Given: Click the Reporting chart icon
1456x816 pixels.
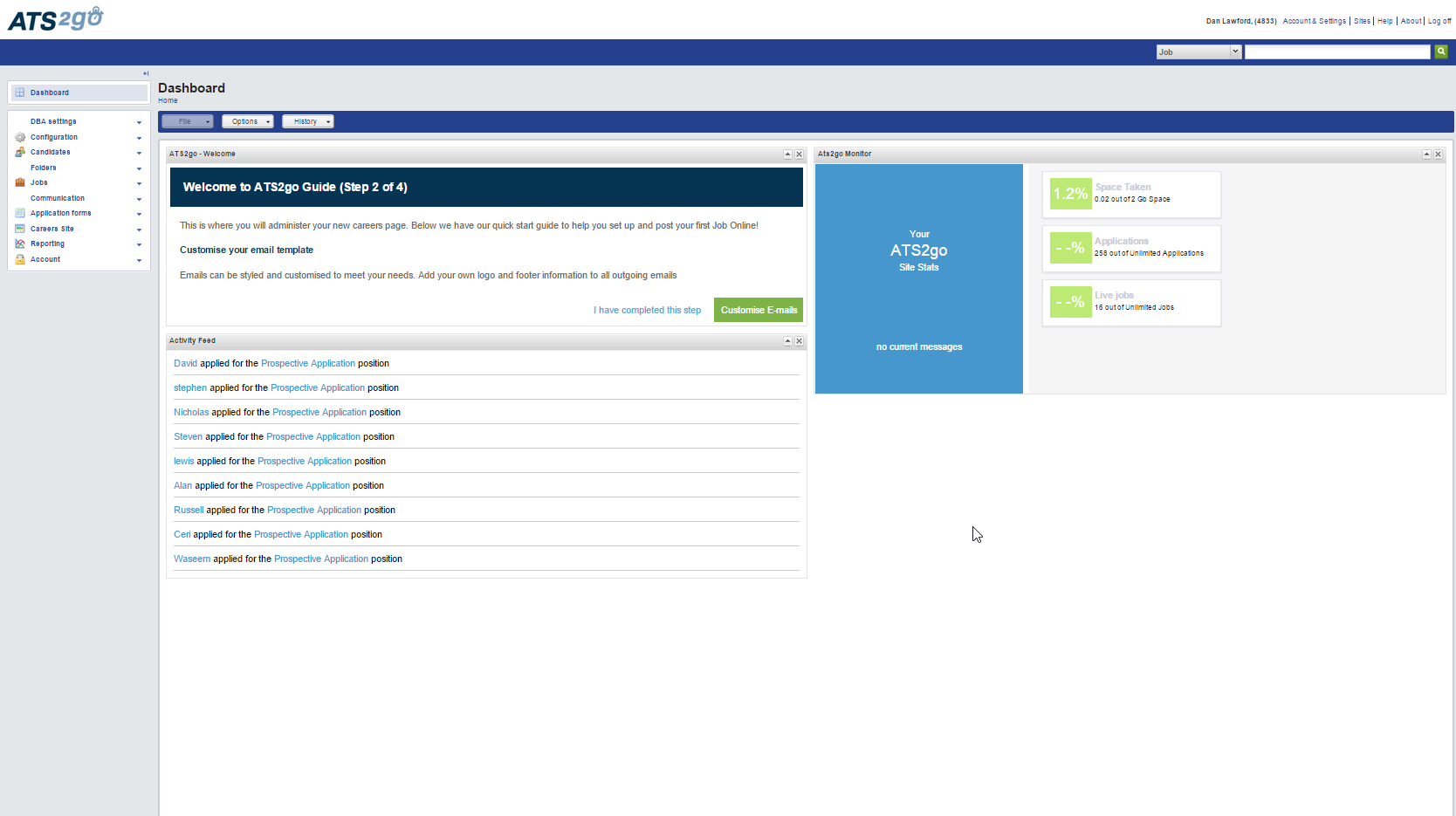Looking at the screenshot, I should [20, 243].
